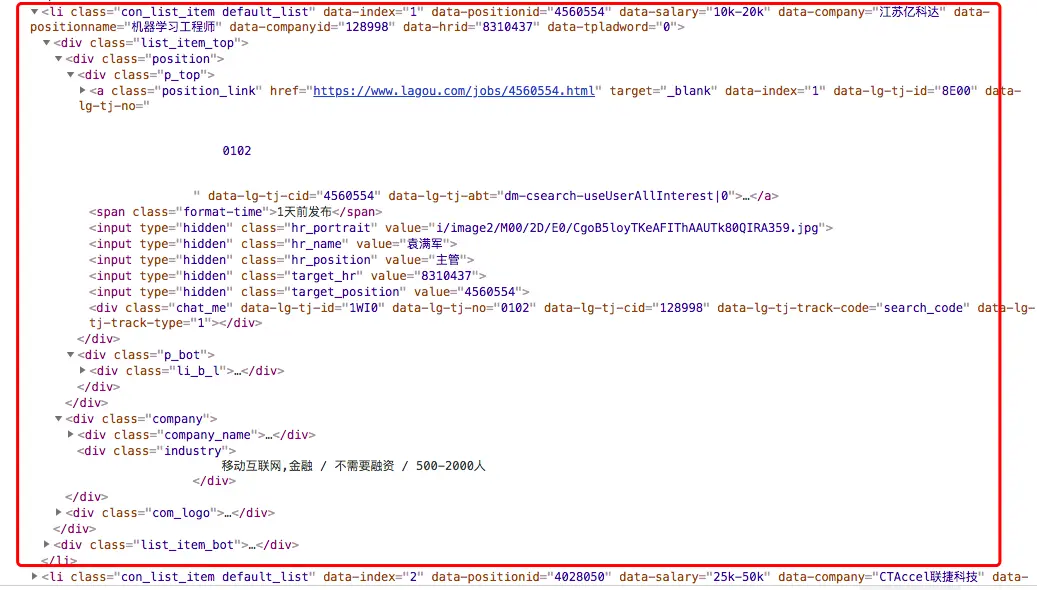Screen dimensions: 1037x590
Task: Expand the list_item_bot div node
Action: (46, 544)
